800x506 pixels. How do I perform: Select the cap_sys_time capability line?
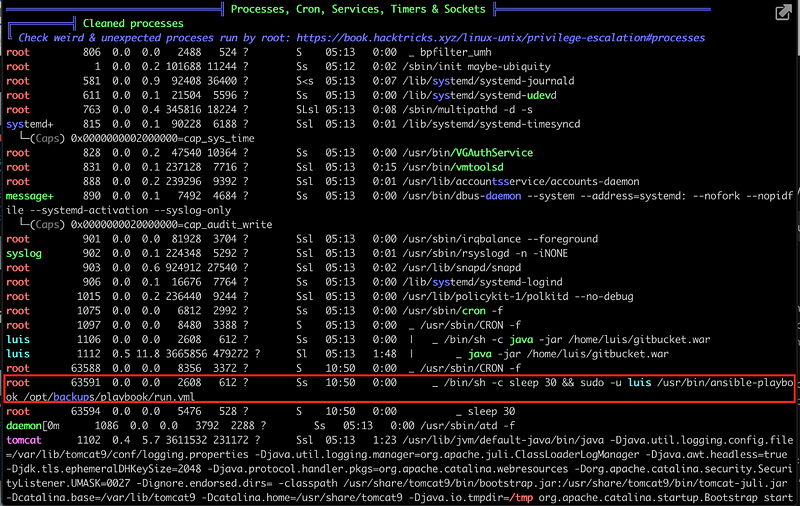tap(162, 138)
